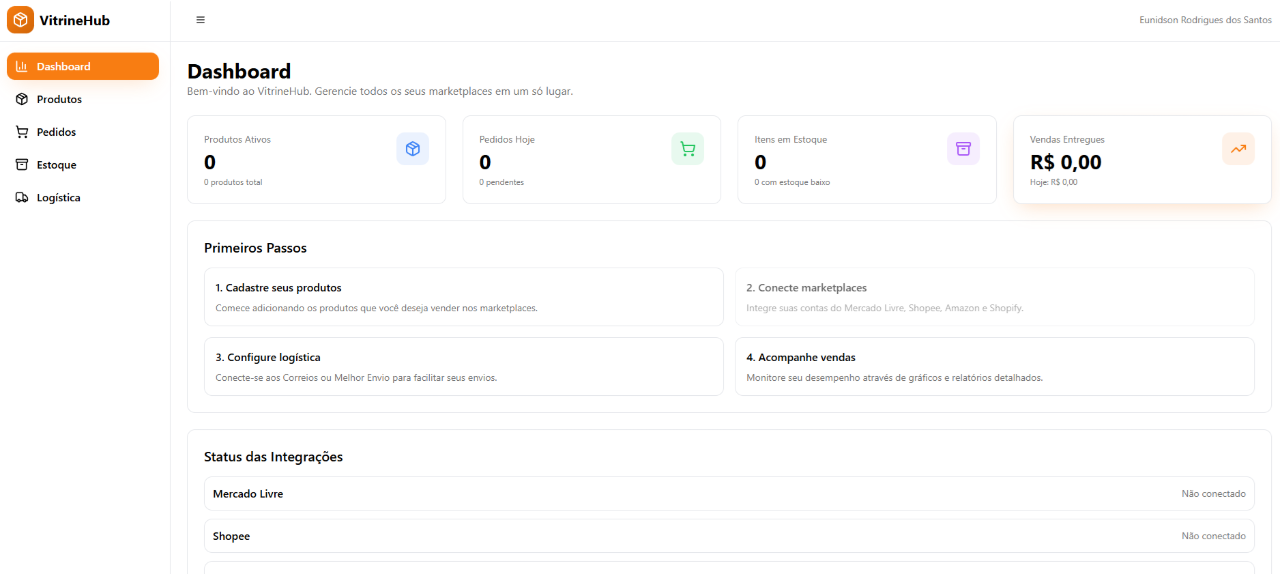Select the Mercado Livre integration row
Viewport: 1280px width, 574px height.
click(x=729, y=494)
